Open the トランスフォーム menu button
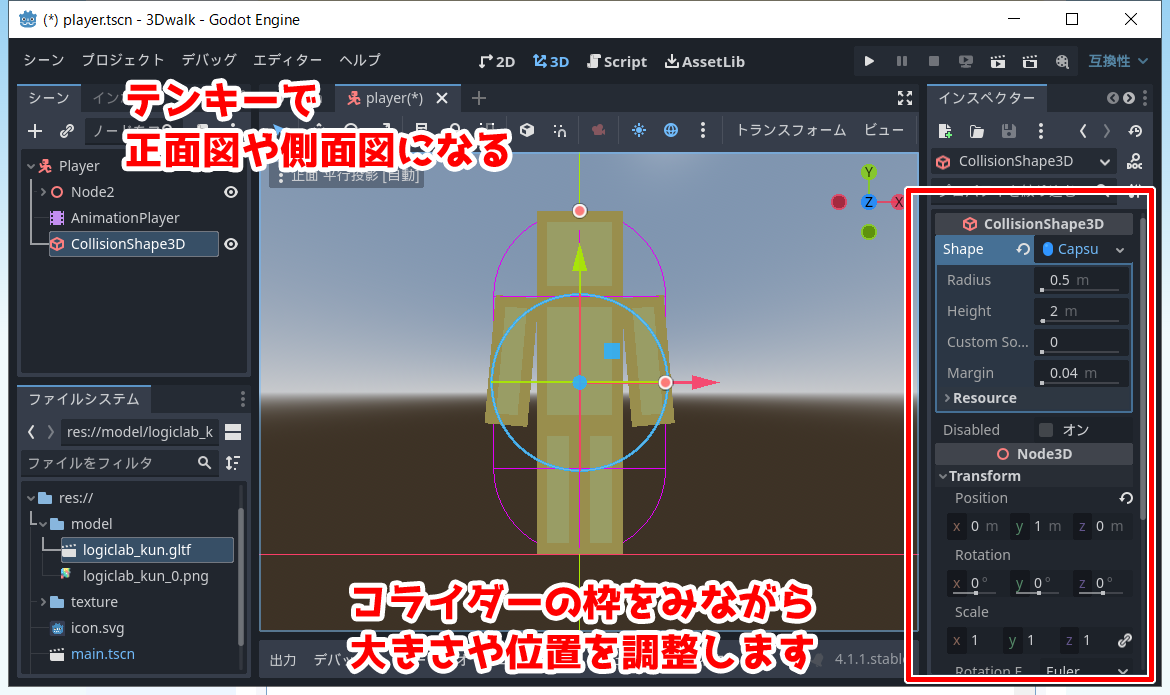Screen dimensions: 1170x695 coord(791,130)
